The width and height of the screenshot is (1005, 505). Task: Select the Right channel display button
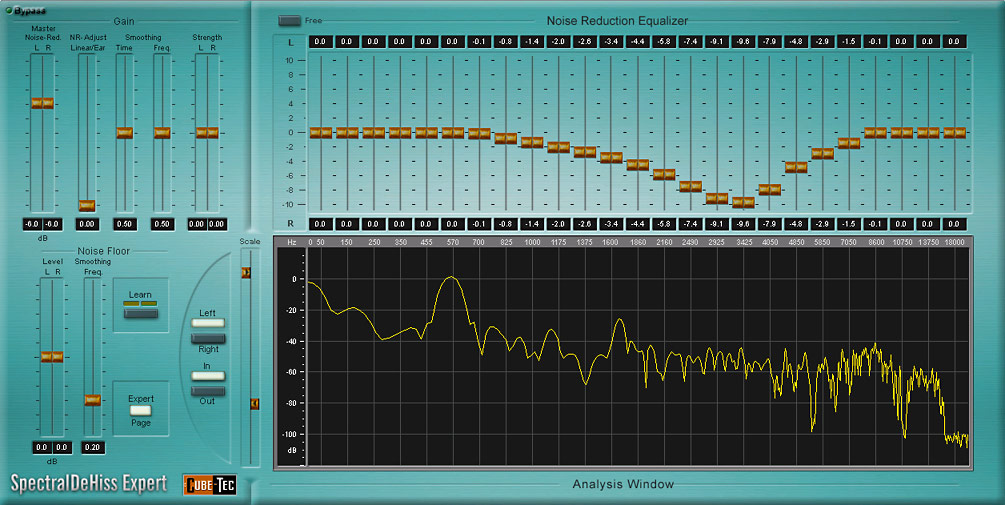(x=208, y=339)
